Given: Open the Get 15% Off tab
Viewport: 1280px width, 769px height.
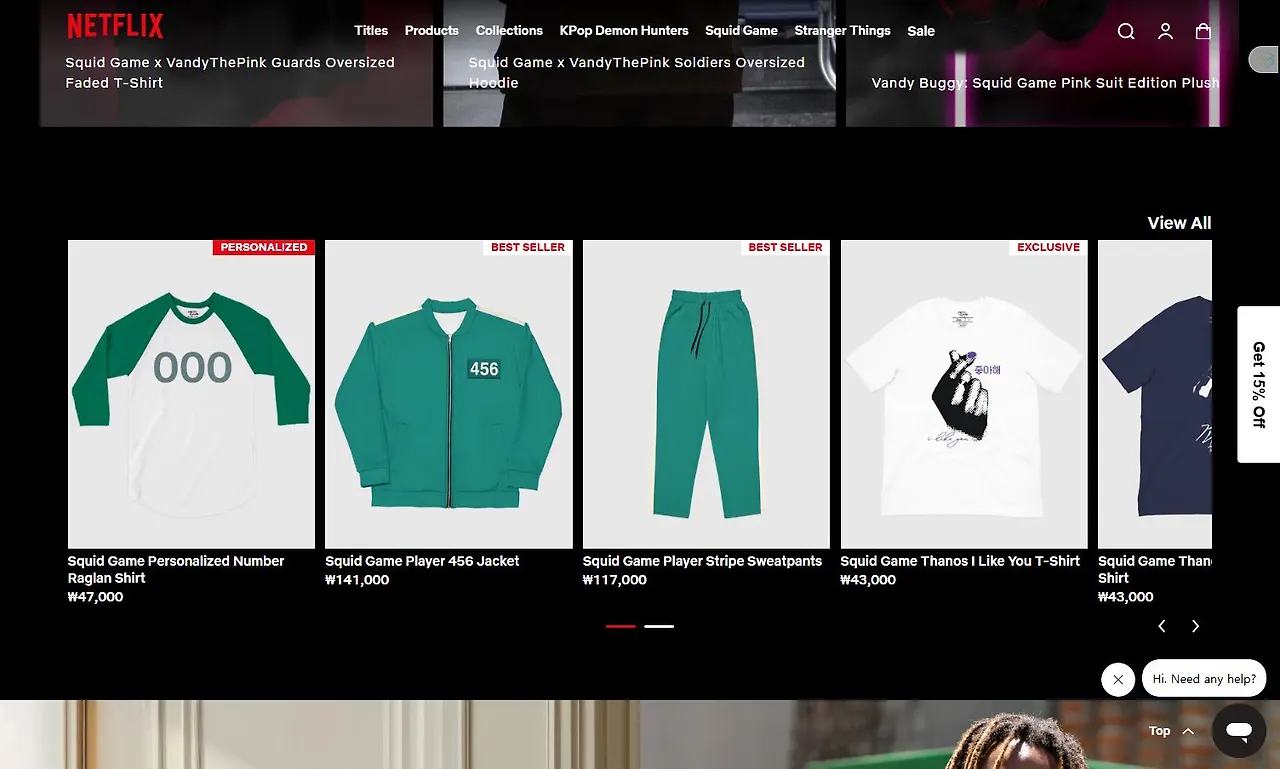Looking at the screenshot, I should pos(1258,384).
